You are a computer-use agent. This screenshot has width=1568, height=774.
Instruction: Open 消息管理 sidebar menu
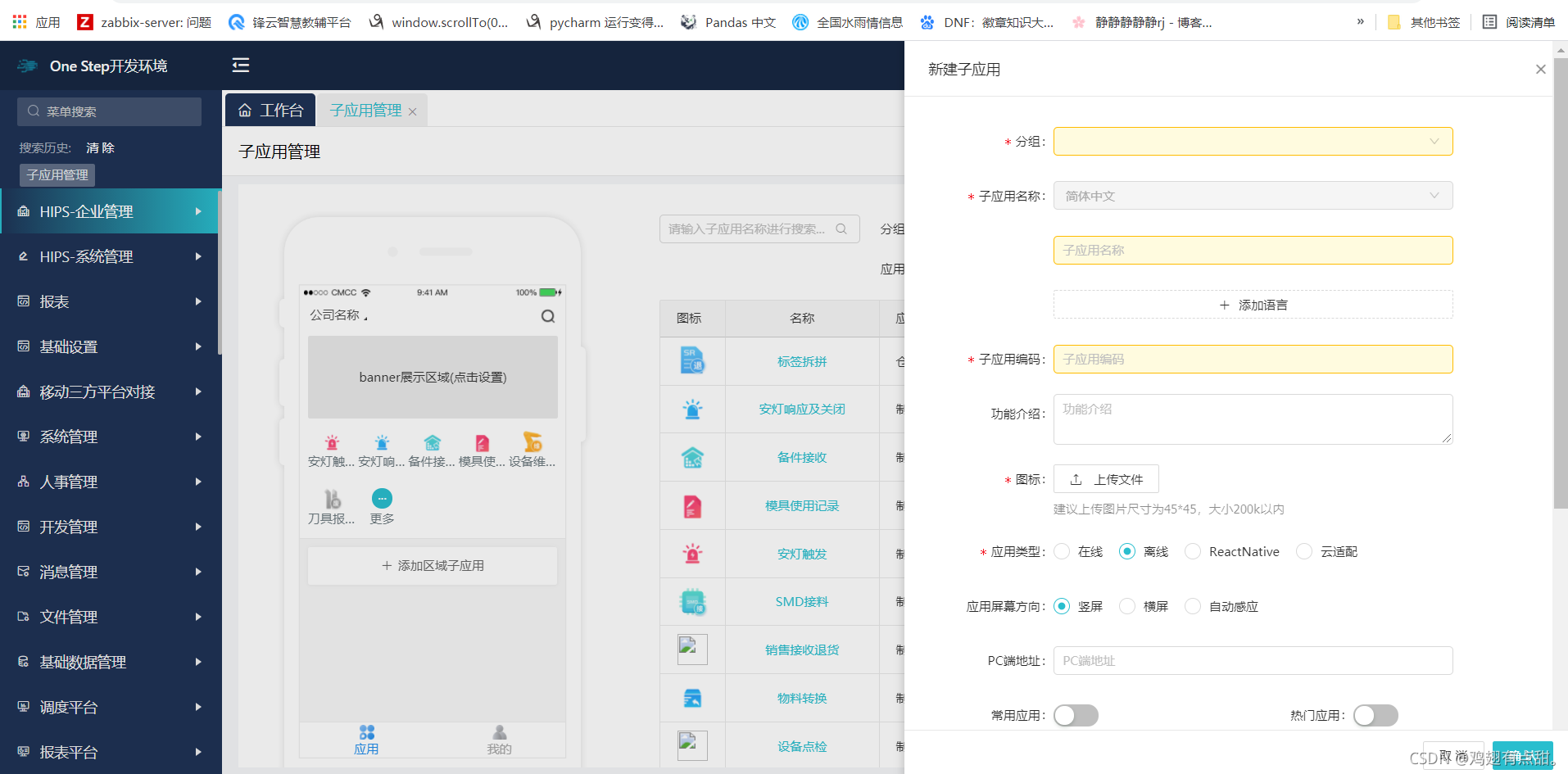111,572
